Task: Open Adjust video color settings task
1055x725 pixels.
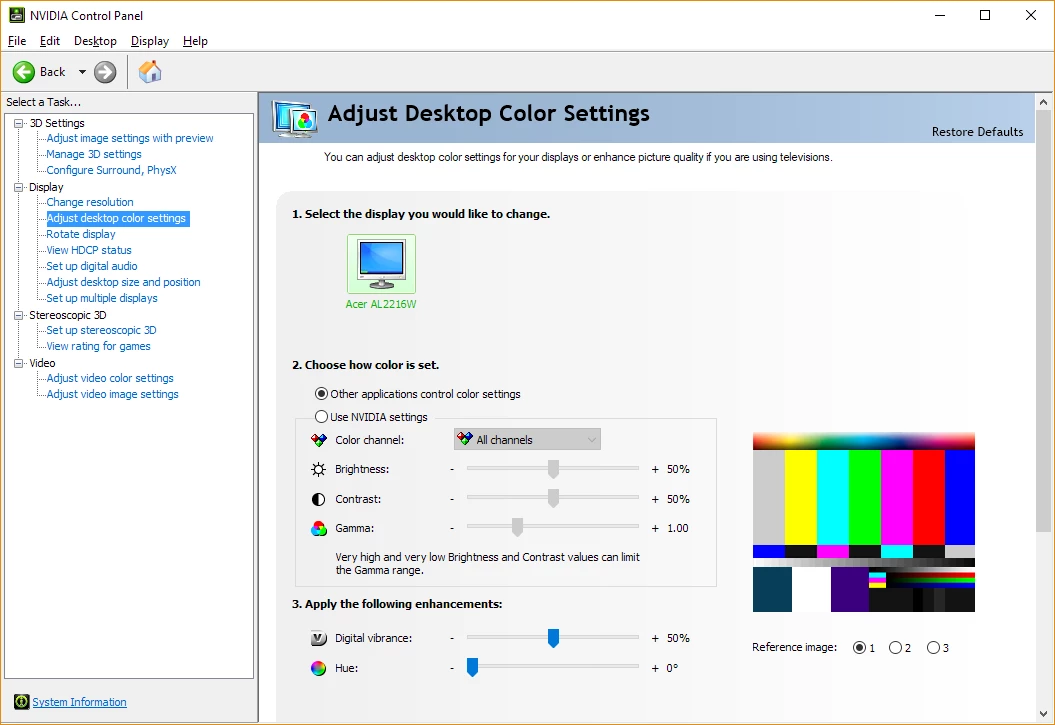Action: click(x=110, y=378)
